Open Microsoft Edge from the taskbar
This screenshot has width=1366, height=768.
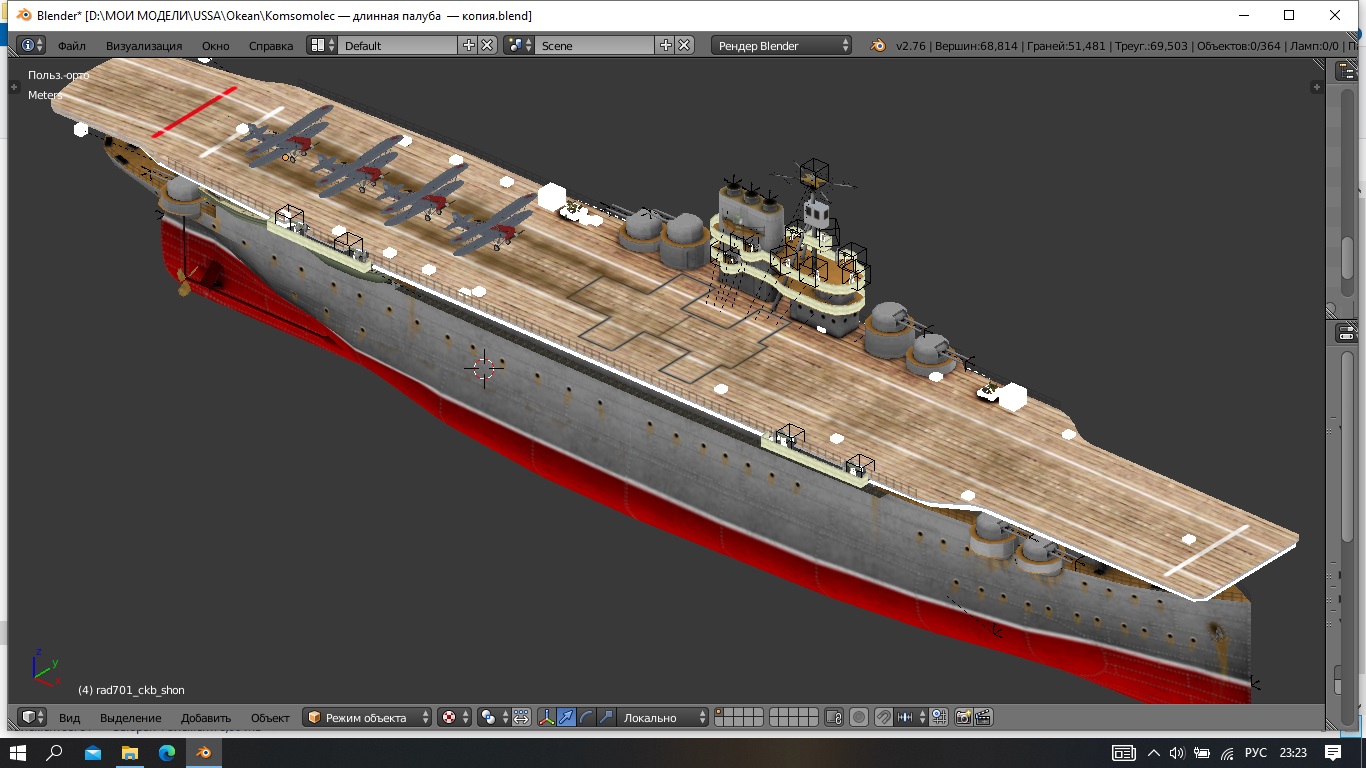166,752
